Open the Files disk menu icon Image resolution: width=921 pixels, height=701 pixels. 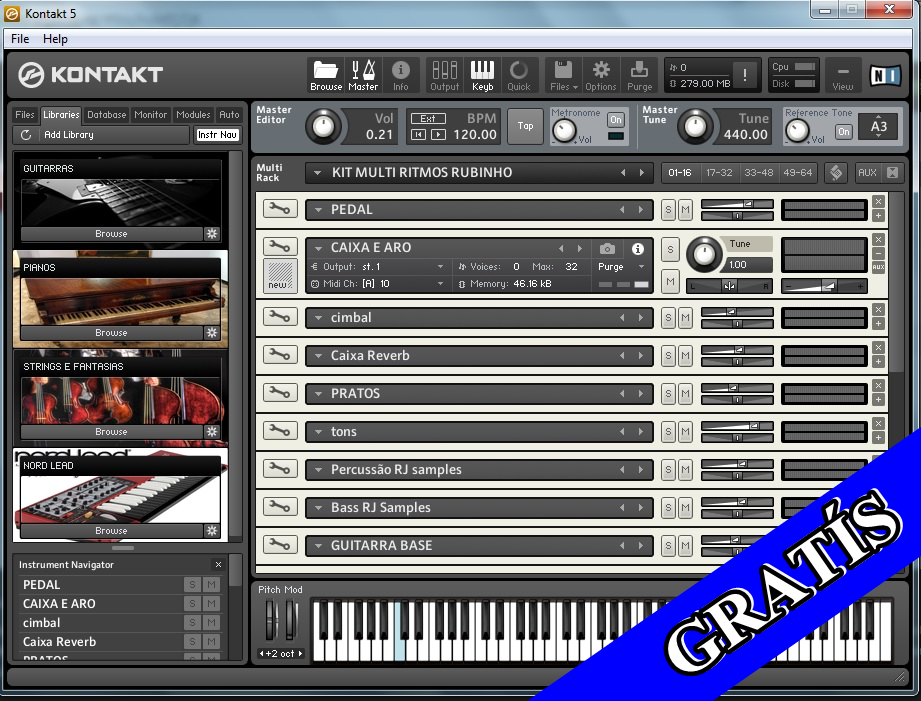pos(563,76)
